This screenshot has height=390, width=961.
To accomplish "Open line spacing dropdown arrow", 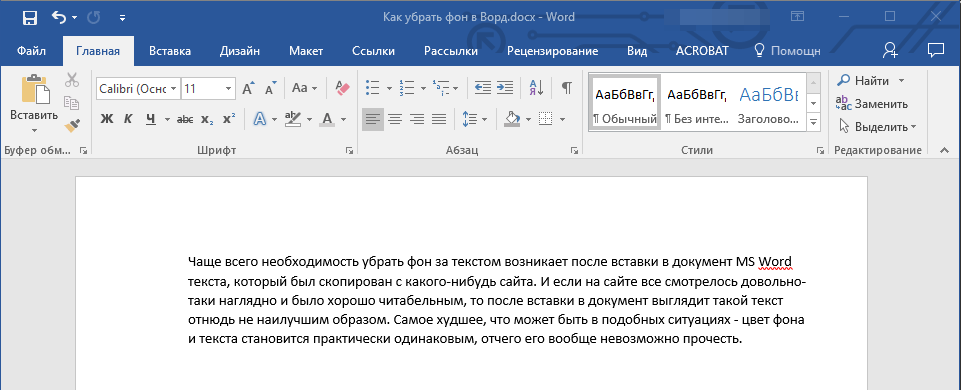I will [484, 119].
